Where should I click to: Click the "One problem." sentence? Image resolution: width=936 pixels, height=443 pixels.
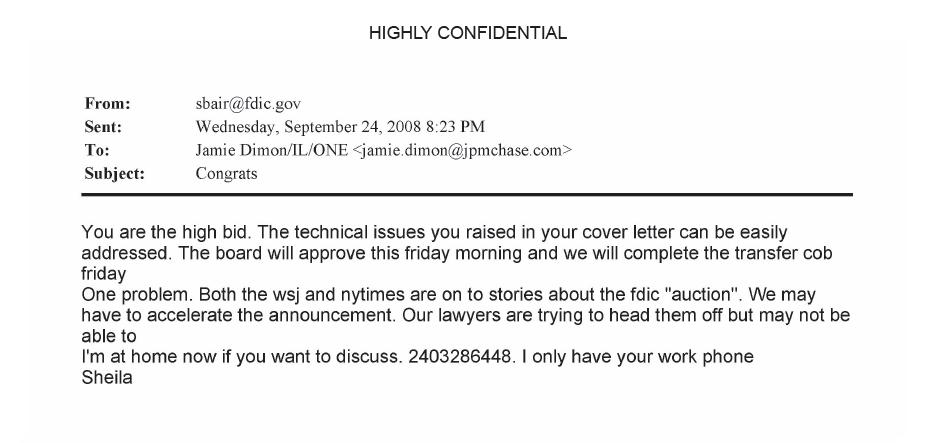128,296
